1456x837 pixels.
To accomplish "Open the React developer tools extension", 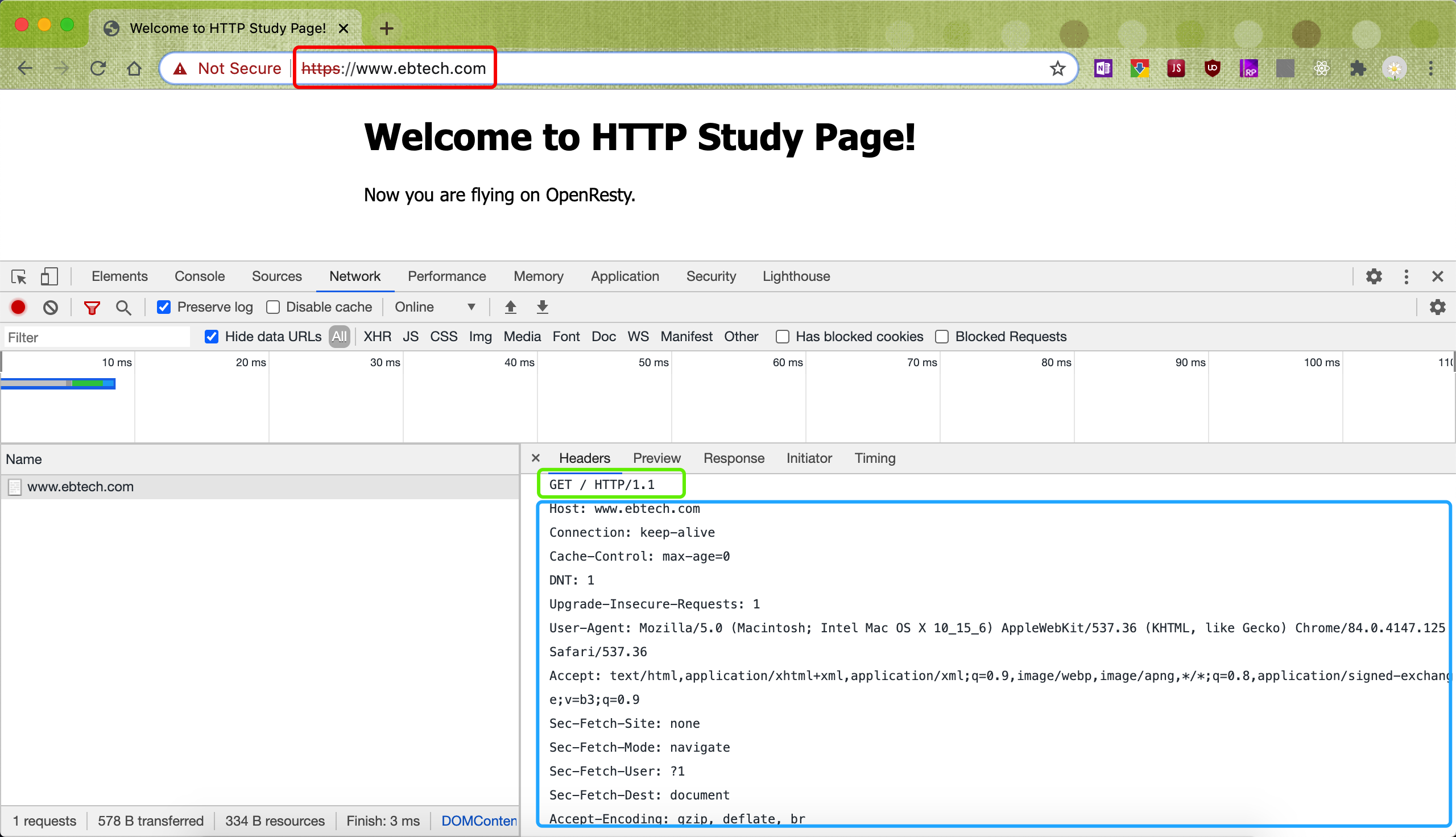I will pos(1321,68).
